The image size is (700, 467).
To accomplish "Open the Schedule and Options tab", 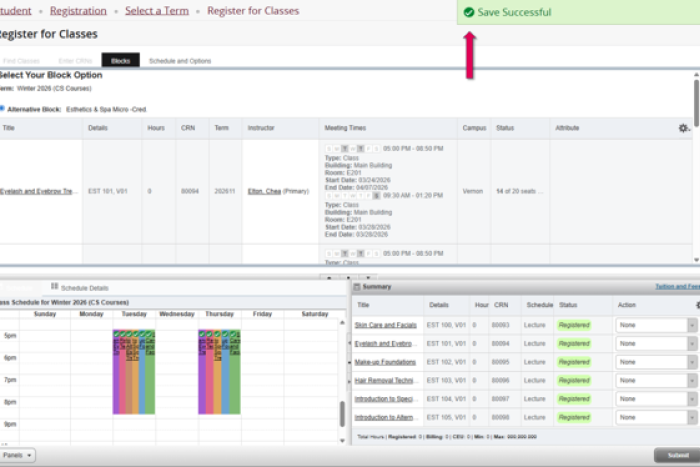I will tap(180, 61).
